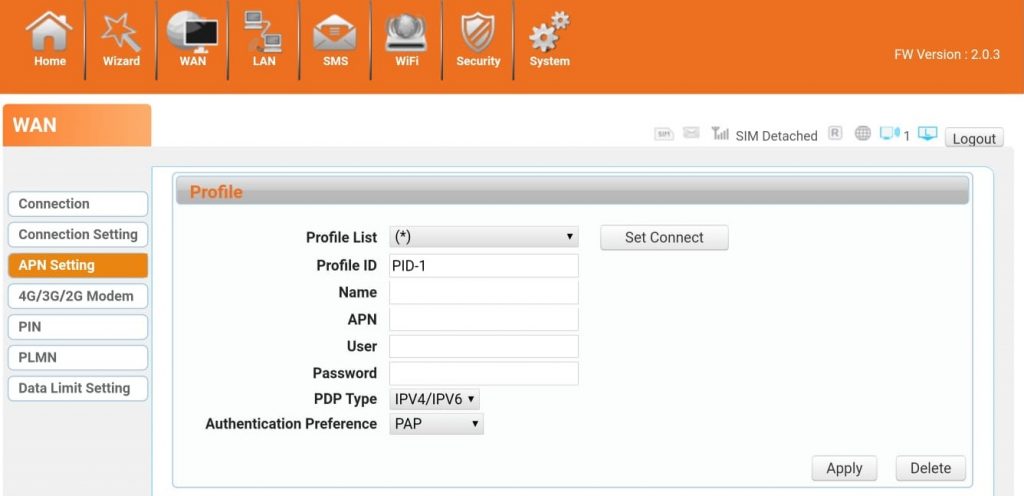This screenshot has height=496, width=1024.
Task: Click the SIM Detached status text
Action: (776, 136)
